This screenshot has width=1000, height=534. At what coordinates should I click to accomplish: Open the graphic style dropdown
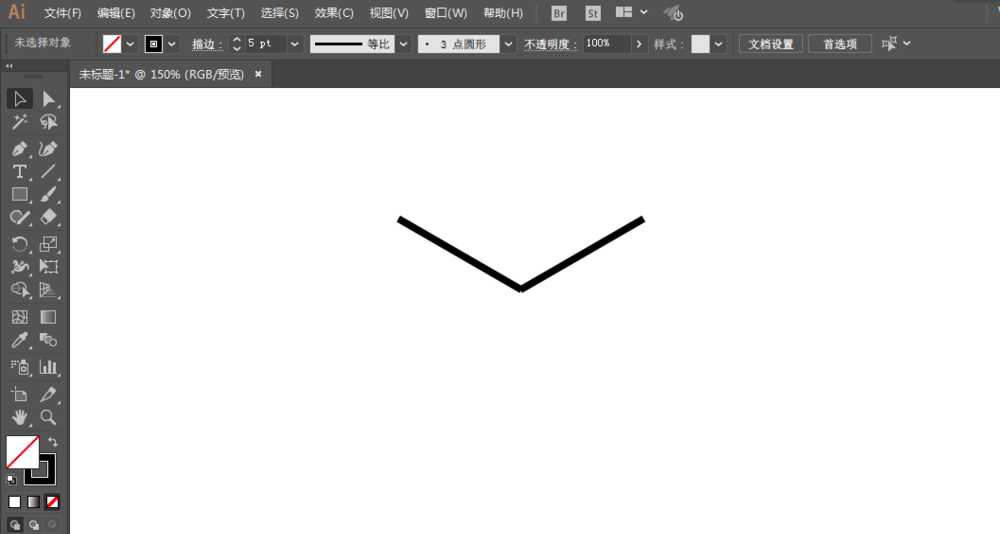[x=719, y=44]
